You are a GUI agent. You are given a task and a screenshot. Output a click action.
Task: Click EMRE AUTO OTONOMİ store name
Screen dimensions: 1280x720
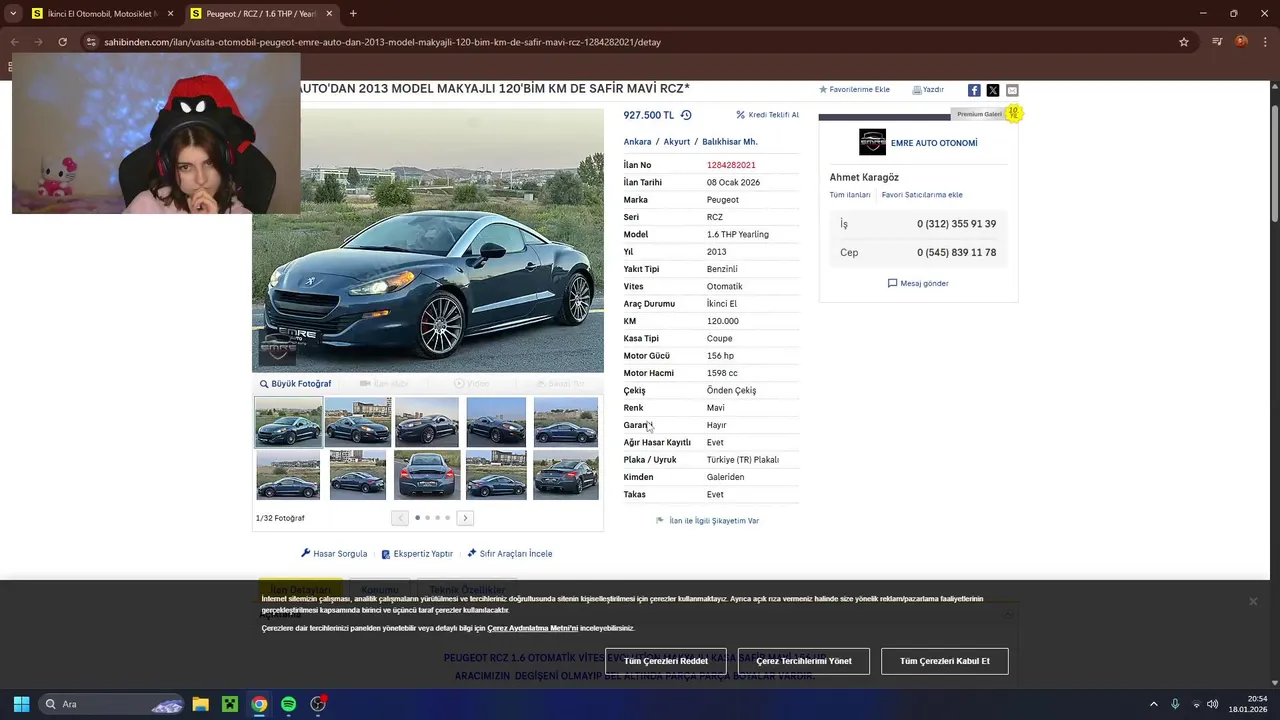coord(934,143)
